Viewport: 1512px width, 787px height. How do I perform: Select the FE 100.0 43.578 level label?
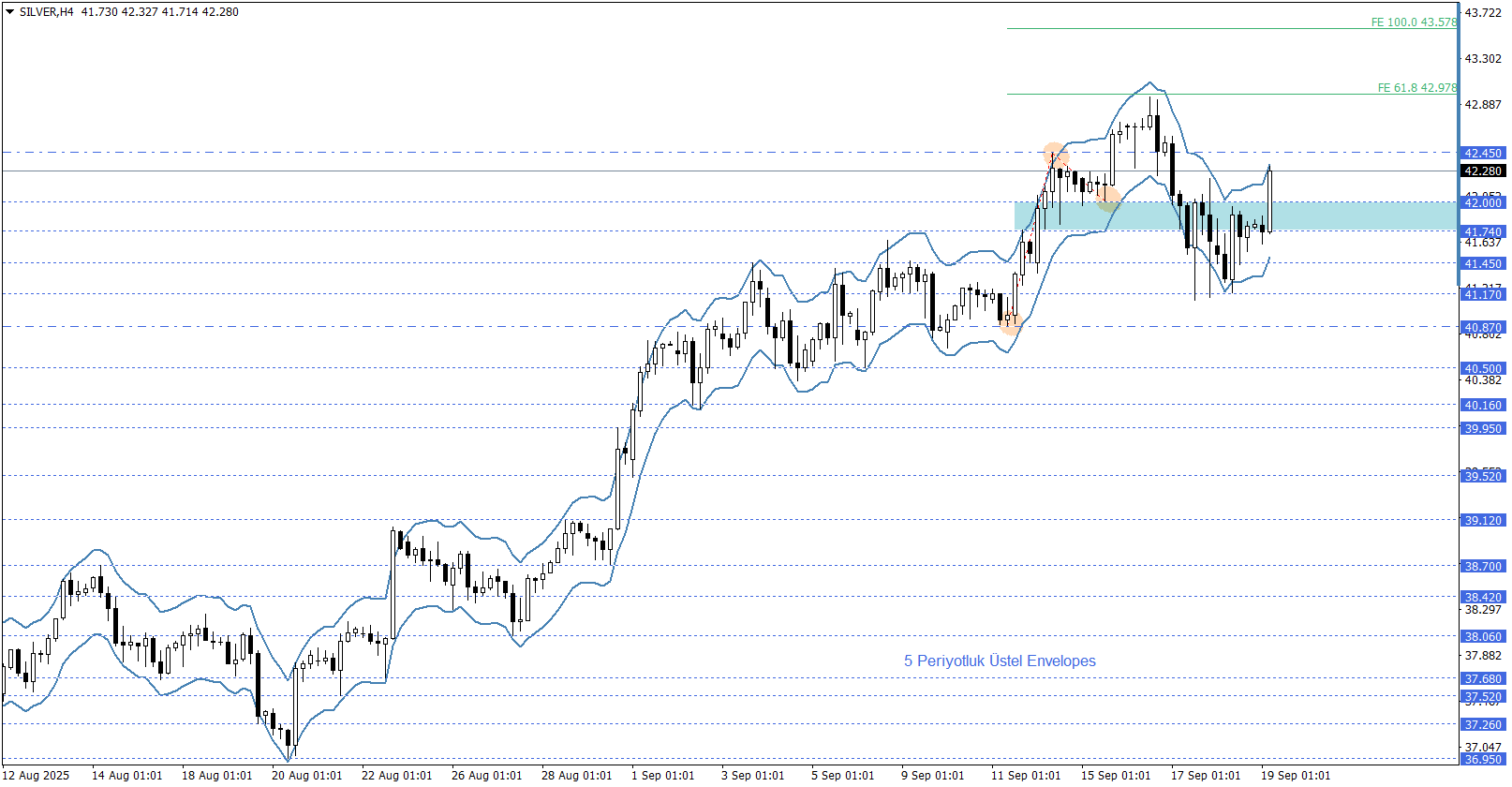tap(1413, 22)
